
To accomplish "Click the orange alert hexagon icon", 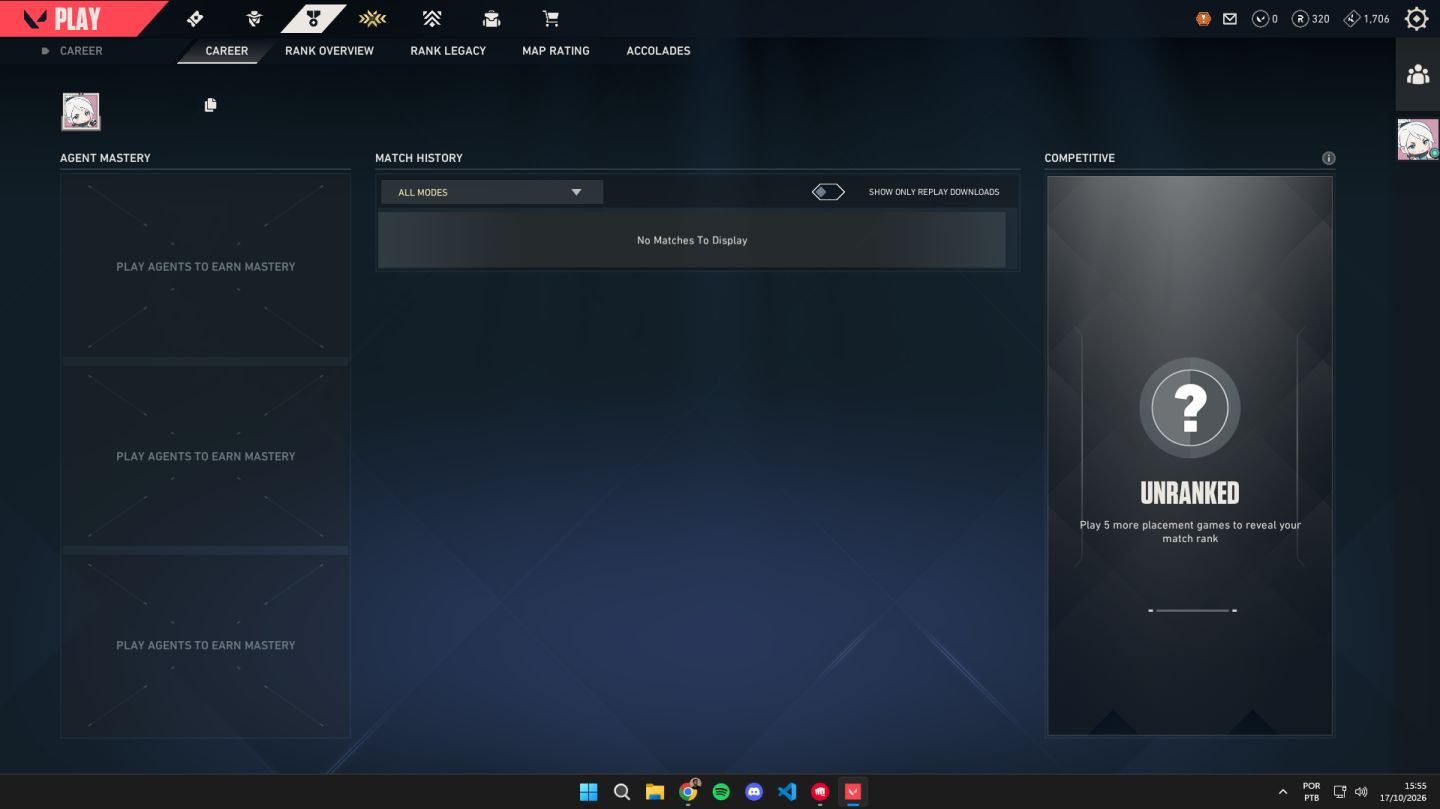I will click(x=1203, y=18).
